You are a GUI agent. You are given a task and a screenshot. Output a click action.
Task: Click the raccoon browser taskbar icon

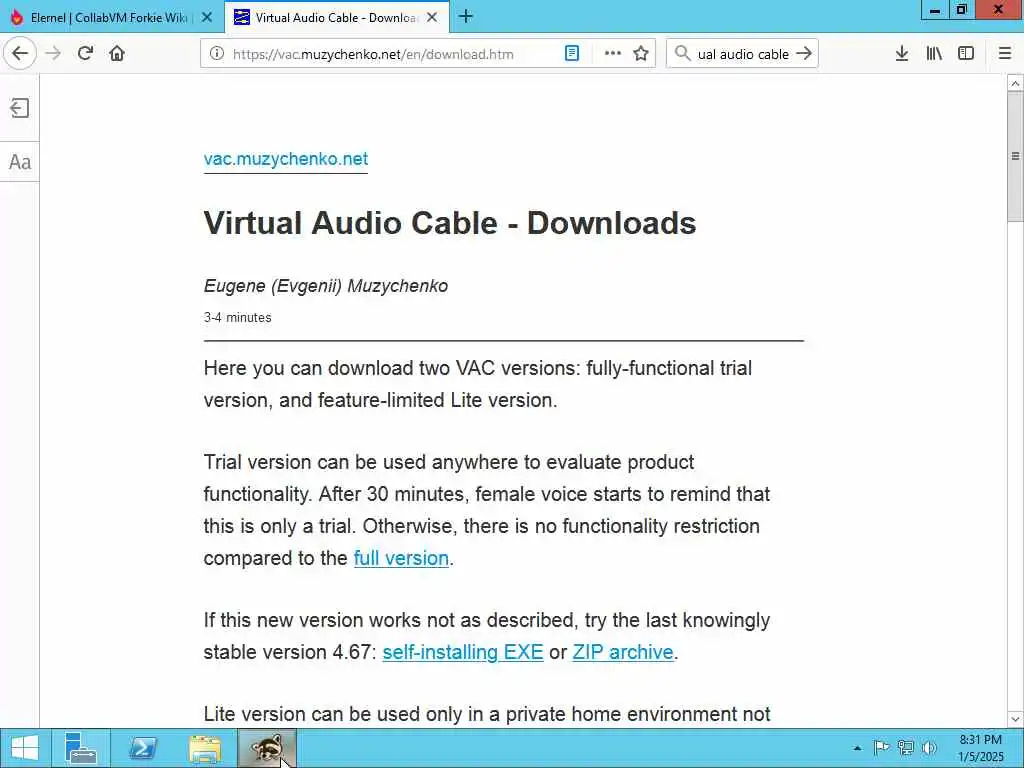tap(266, 748)
